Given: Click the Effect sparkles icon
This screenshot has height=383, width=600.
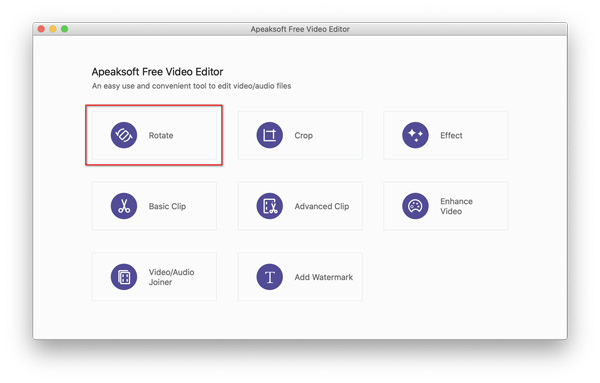Looking at the screenshot, I should (x=415, y=135).
